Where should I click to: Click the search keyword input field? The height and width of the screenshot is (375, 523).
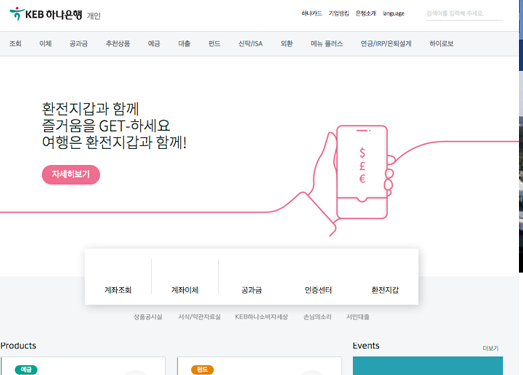464,14
